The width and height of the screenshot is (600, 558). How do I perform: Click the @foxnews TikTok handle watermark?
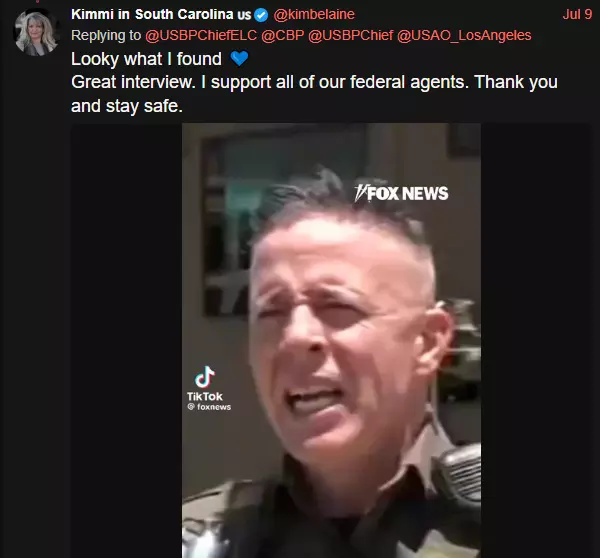tap(209, 407)
